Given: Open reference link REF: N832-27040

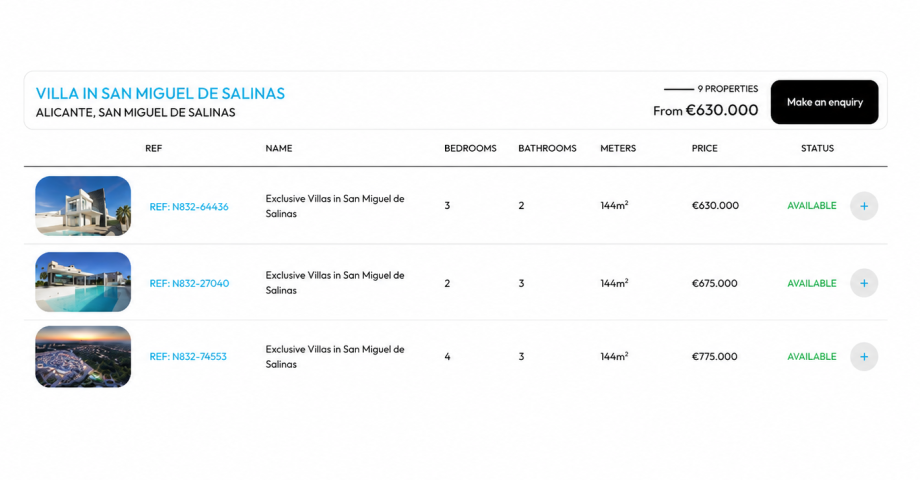Looking at the screenshot, I should (x=189, y=283).
